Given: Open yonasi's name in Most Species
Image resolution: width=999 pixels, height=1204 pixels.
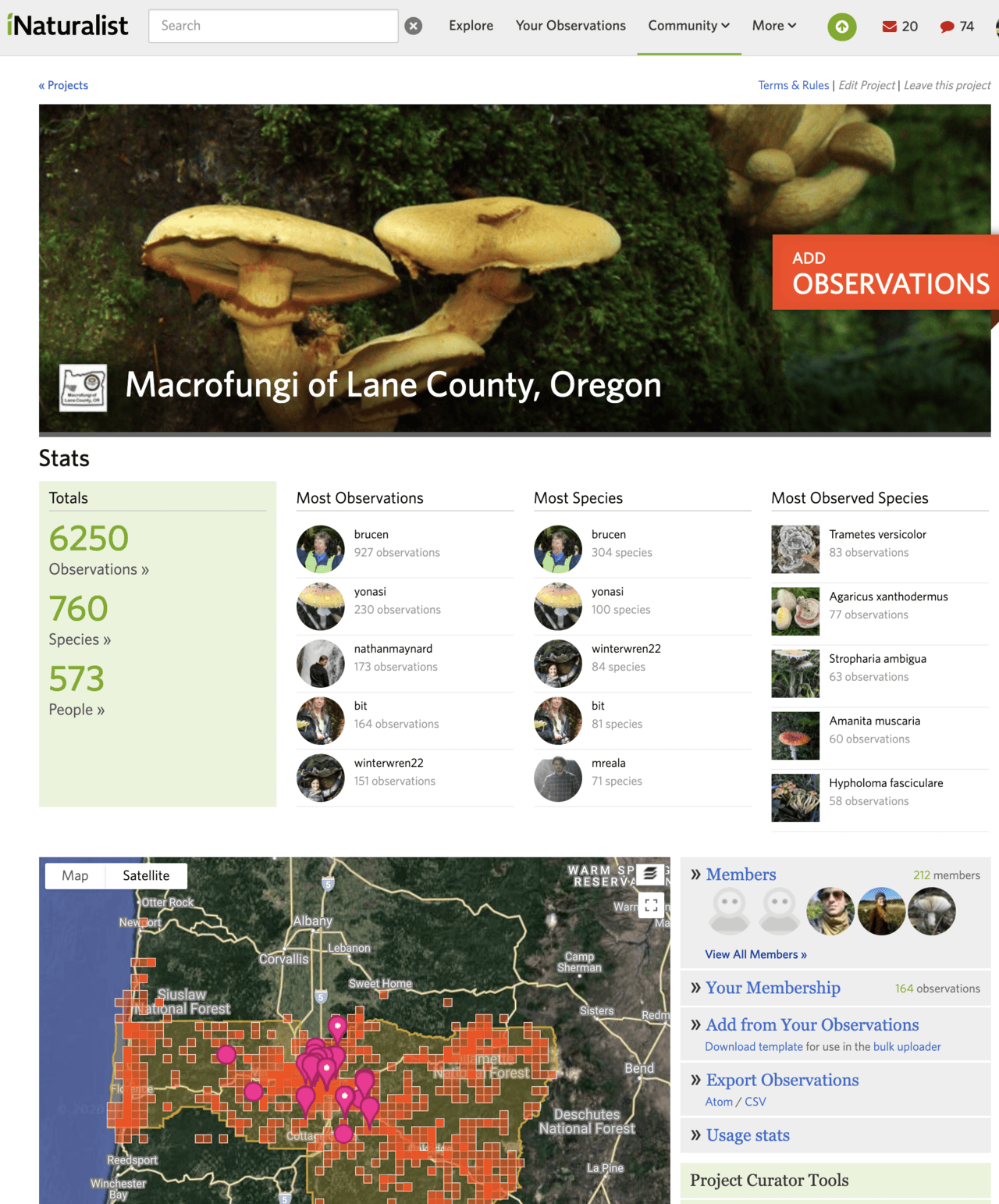Looking at the screenshot, I should [x=607, y=592].
